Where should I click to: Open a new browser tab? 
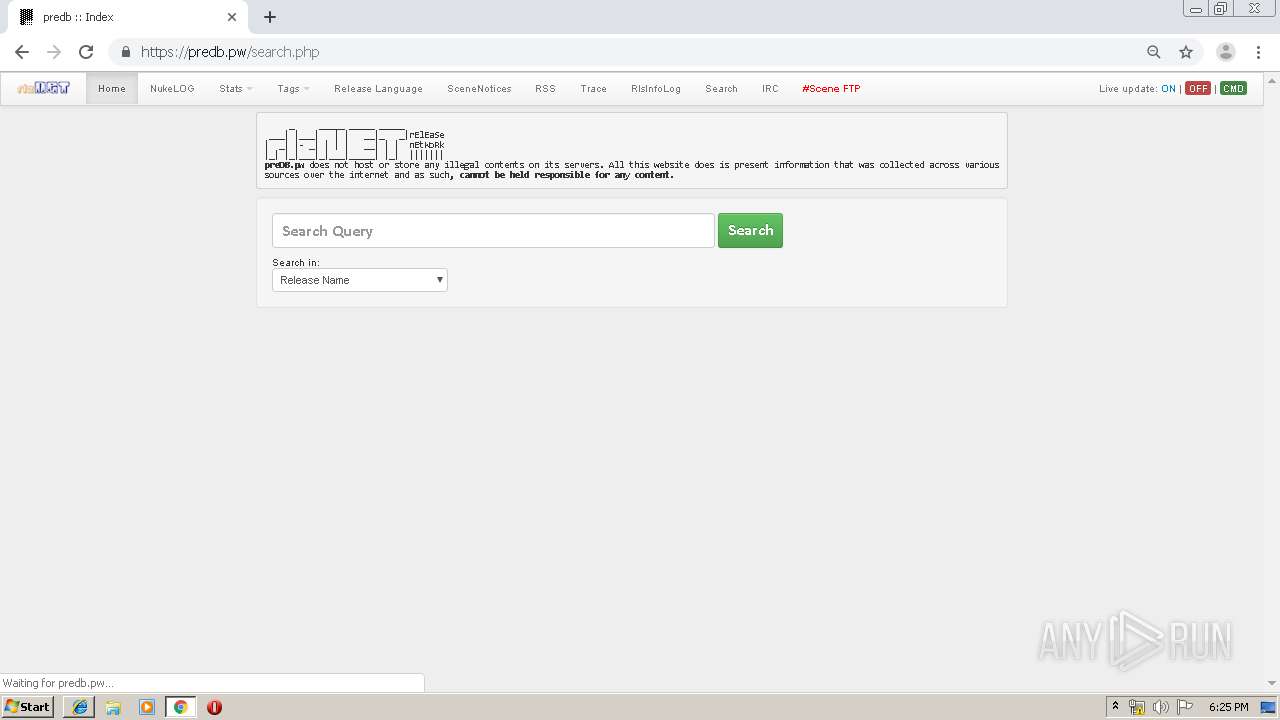coord(270,17)
